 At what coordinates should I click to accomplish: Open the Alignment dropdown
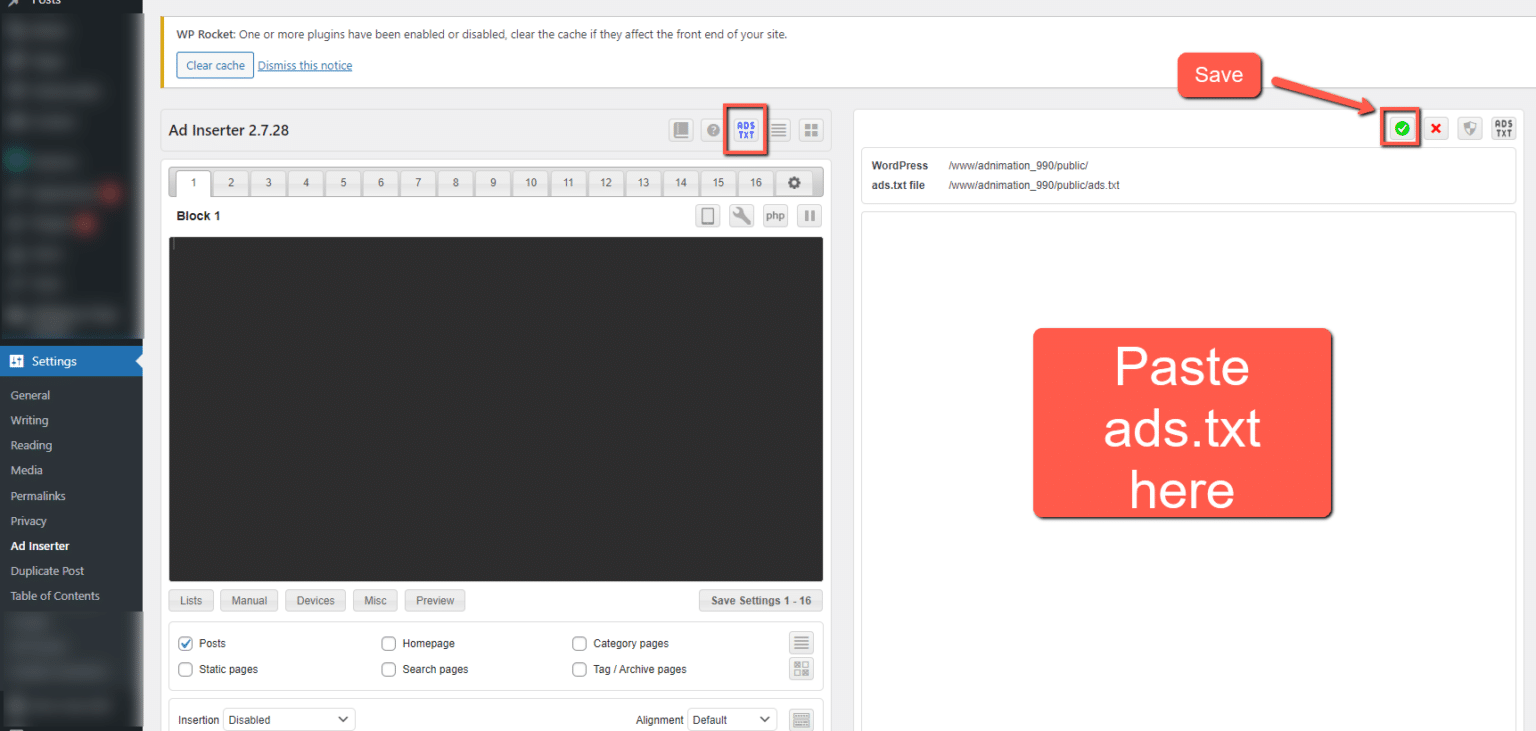pos(731,719)
